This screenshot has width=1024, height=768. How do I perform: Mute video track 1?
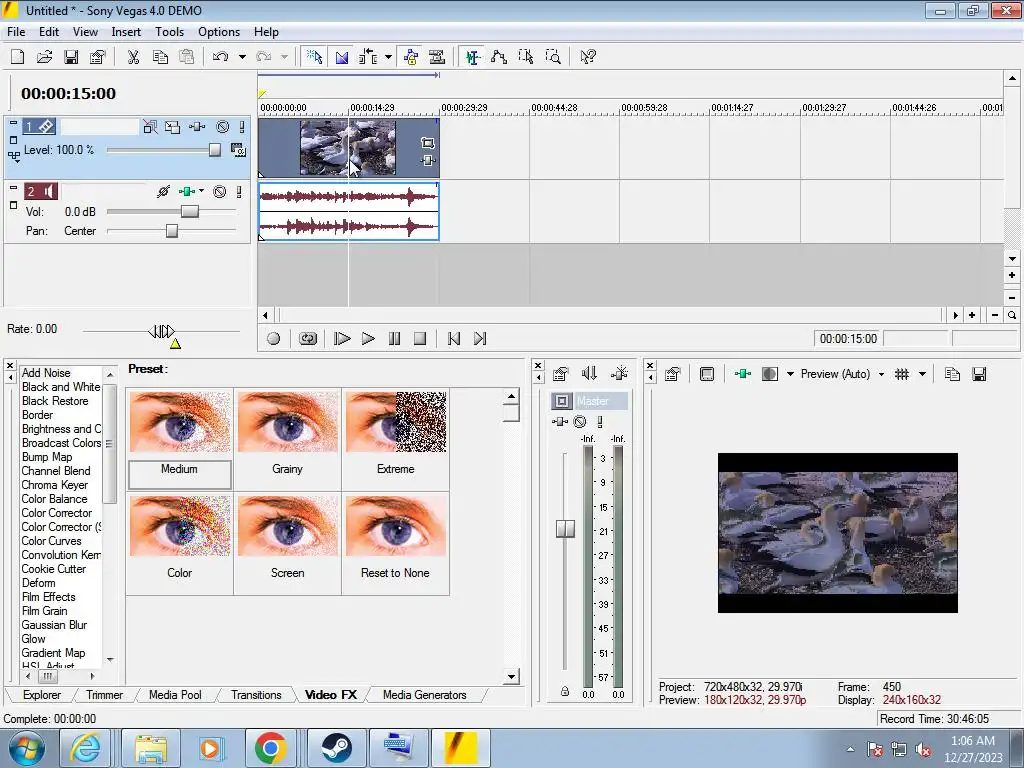(x=223, y=127)
